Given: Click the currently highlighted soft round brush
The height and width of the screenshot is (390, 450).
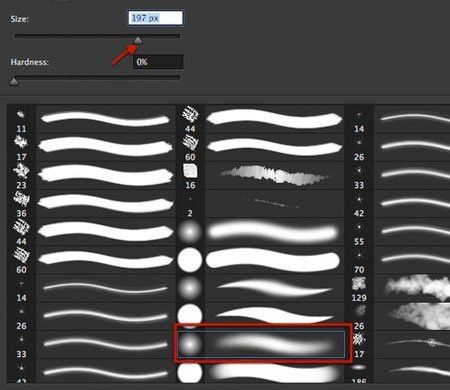Looking at the screenshot, I should coord(261,344).
